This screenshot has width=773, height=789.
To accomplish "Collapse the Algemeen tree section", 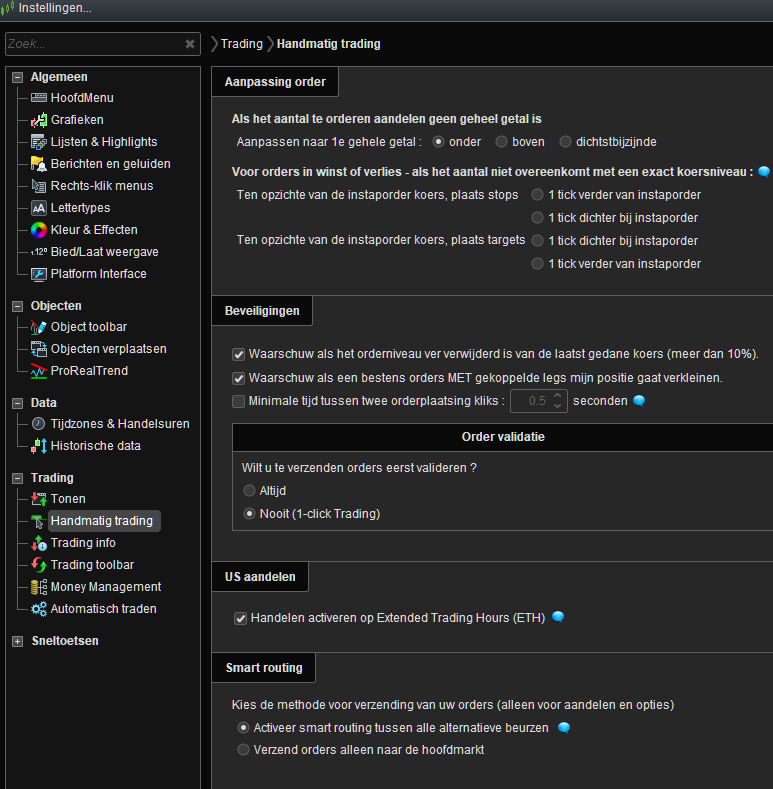I will pos(17,77).
